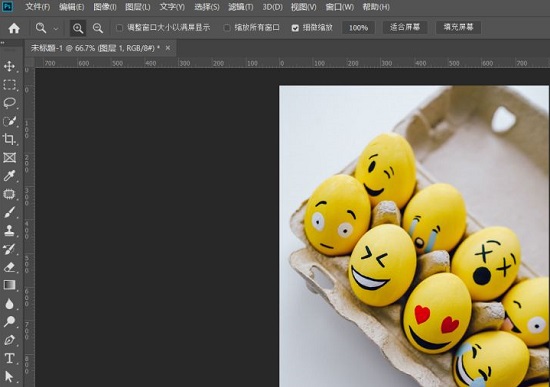Open the 文件(F) menu
The height and width of the screenshot is (387, 550).
coord(38,7)
